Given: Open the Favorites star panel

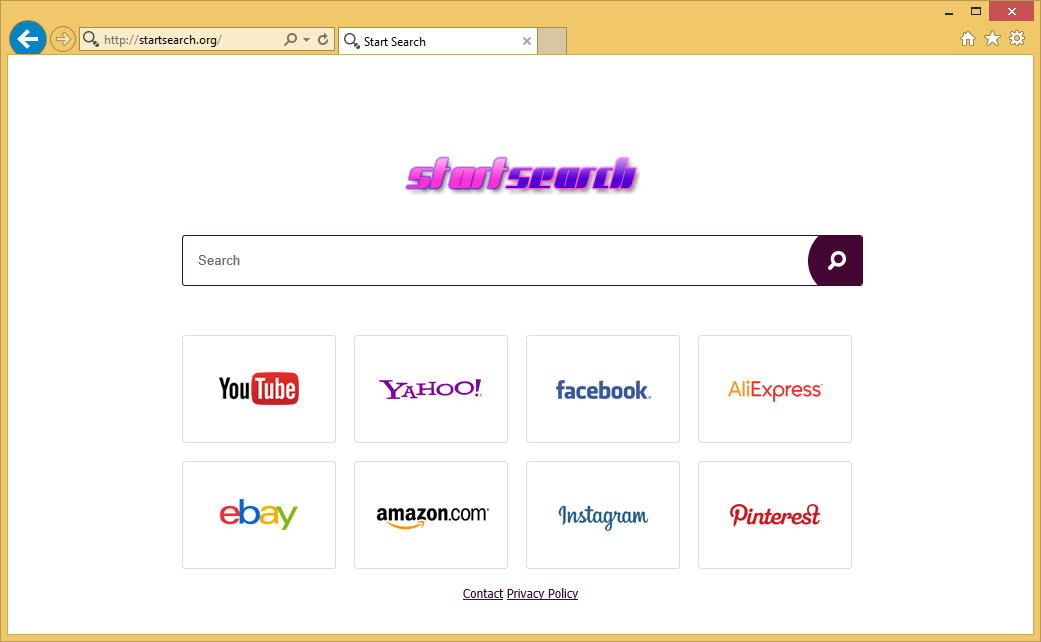Looking at the screenshot, I should pyautogui.click(x=991, y=38).
